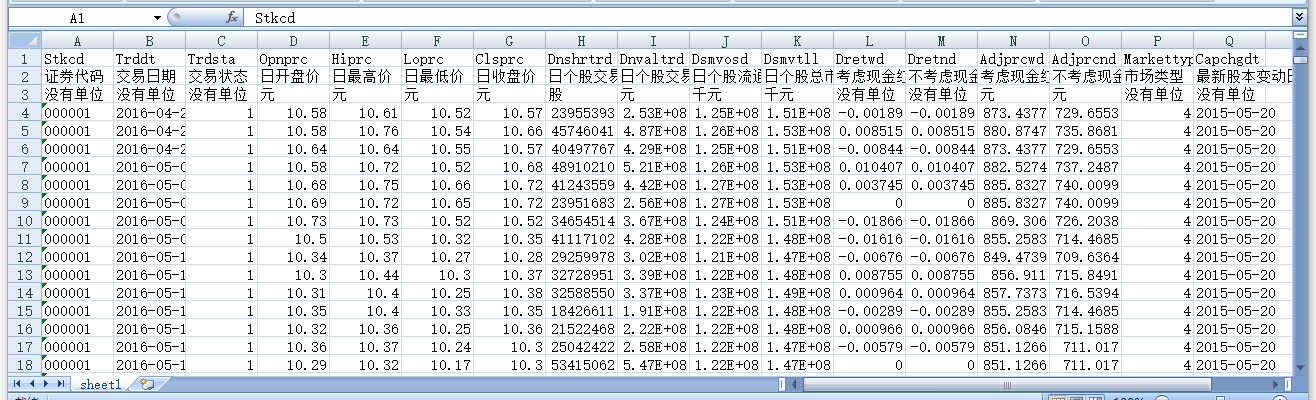Click the Dnvaltrd header cell
Screen dimensions: 1316x400
pos(653,58)
